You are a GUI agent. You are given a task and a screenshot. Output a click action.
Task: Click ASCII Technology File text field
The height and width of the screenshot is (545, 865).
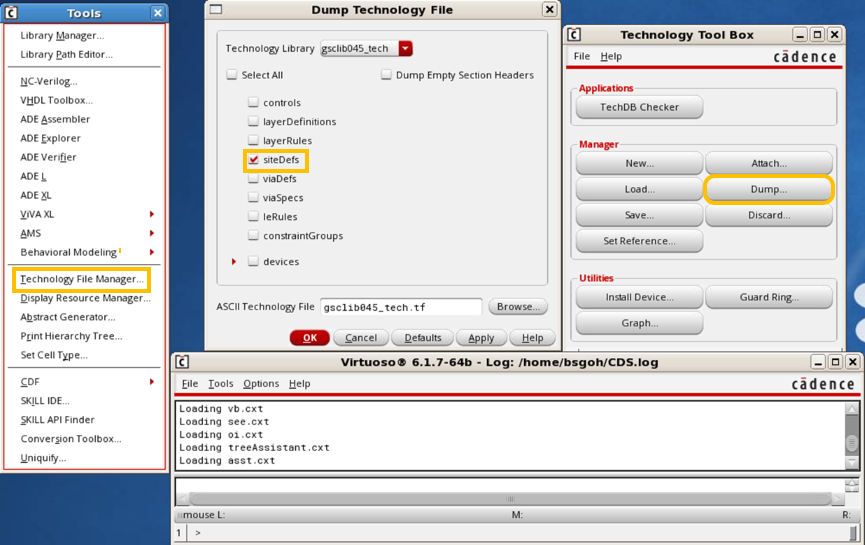[401, 307]
